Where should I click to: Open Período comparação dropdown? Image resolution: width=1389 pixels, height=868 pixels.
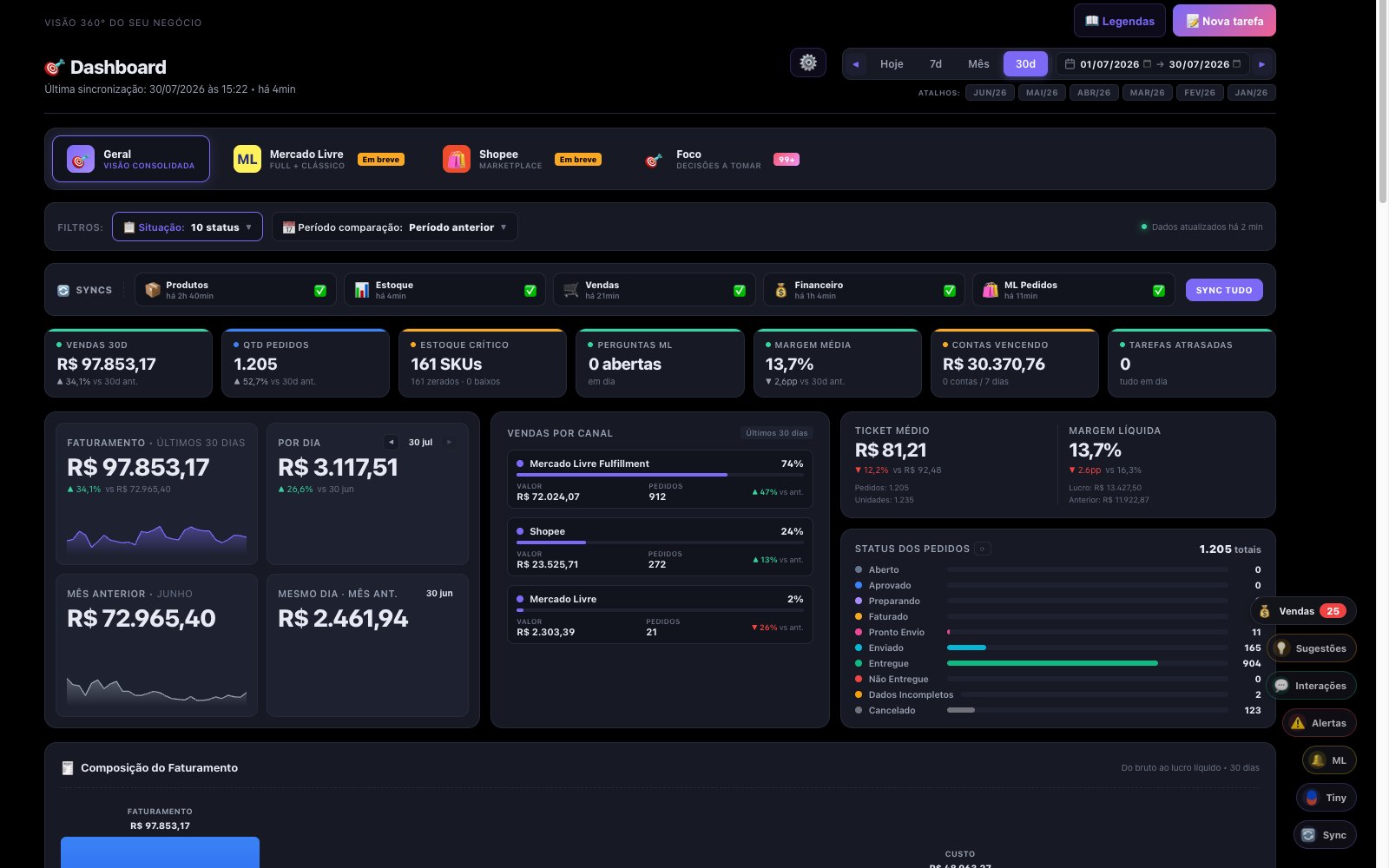point(395,227)
